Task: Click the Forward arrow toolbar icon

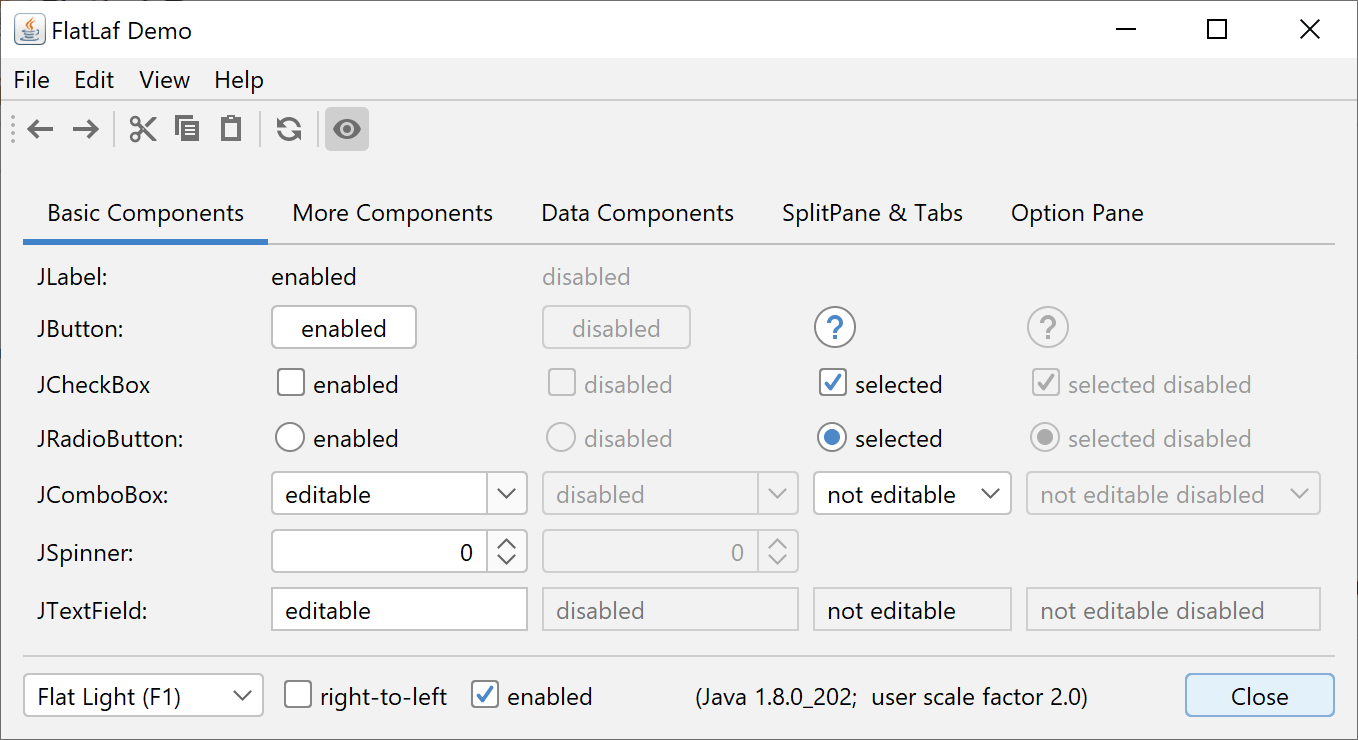Action: click(86, 129)
